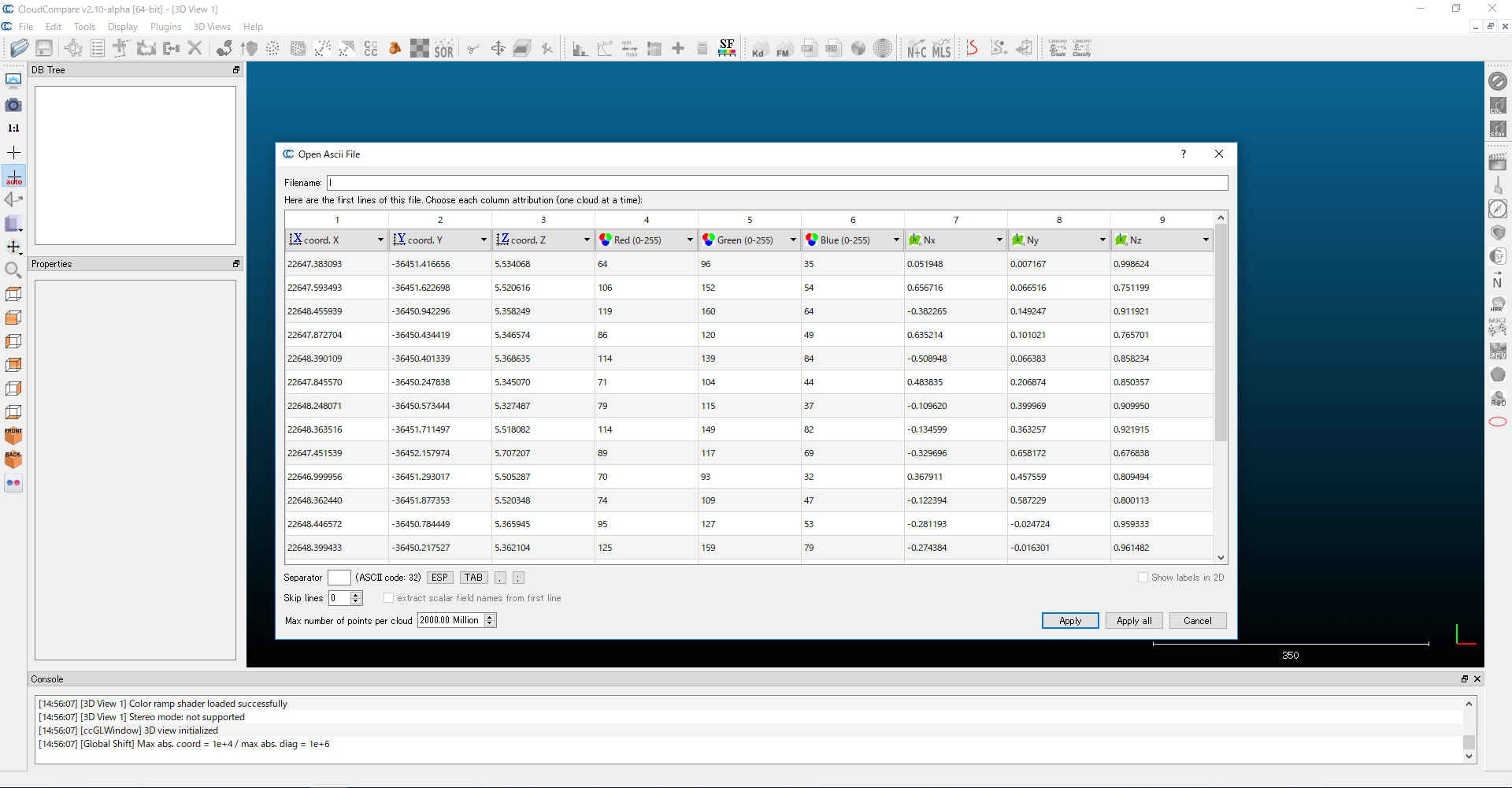1512x788 pixels.
Task: Open the Nx column attribution dropdown
Action: 956,240
